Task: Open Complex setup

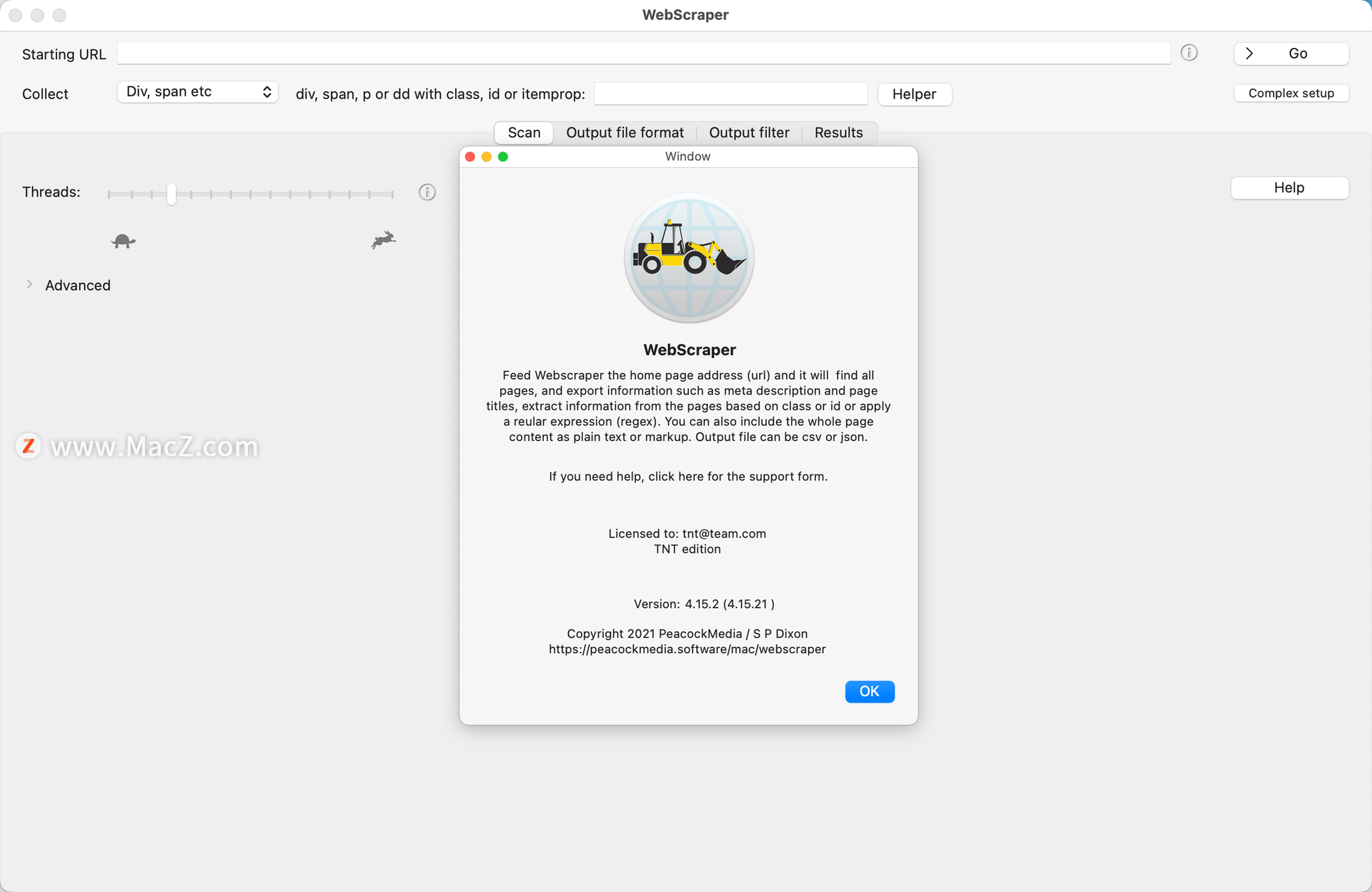Action: (1291, 93)
